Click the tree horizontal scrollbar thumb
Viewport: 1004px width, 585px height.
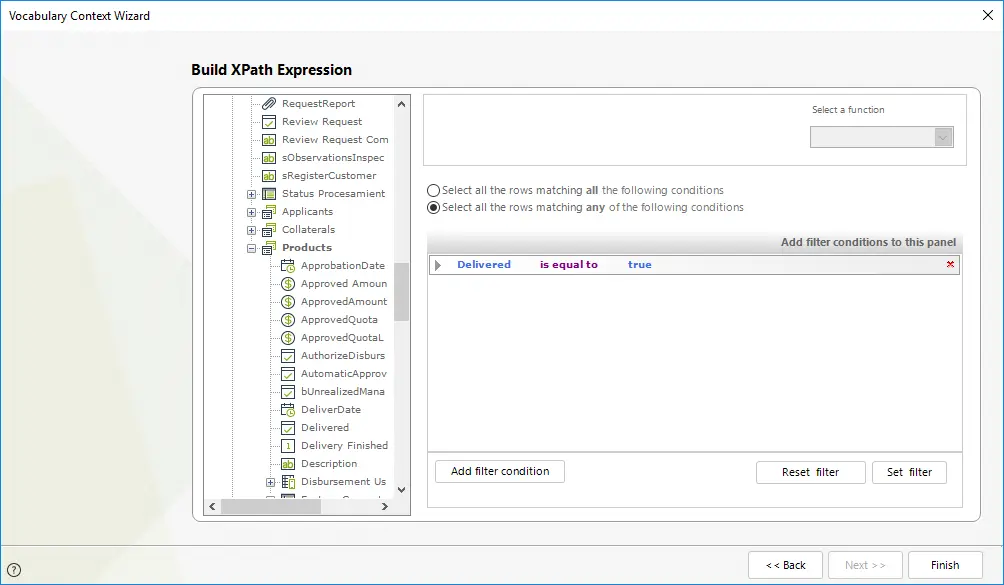pos(271,506)
